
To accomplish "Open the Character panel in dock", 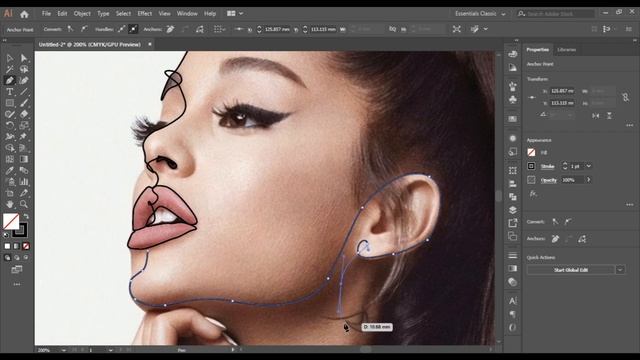I will tap(513, 301).
